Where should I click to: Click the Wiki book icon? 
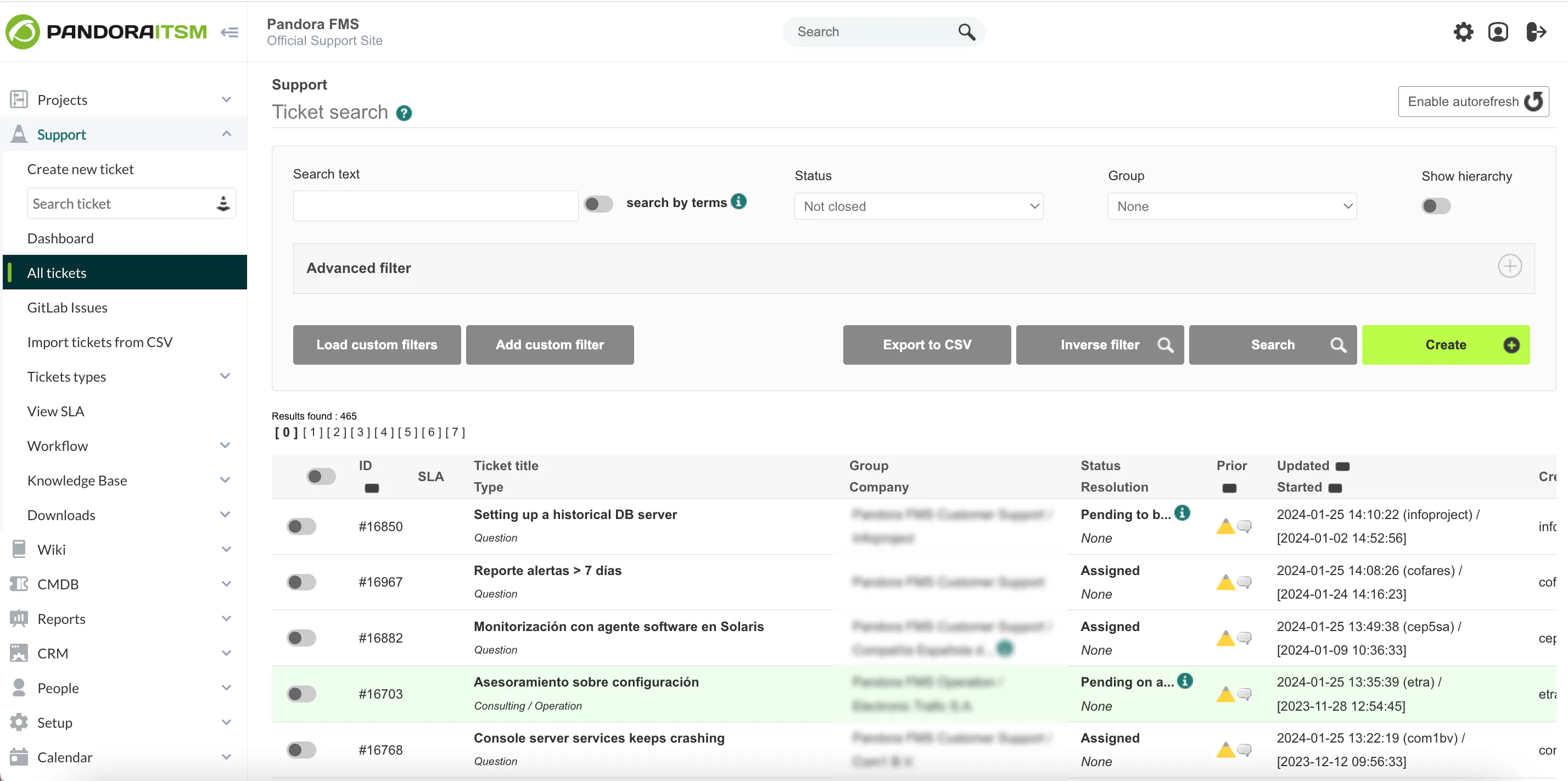[x=19, y=549]
